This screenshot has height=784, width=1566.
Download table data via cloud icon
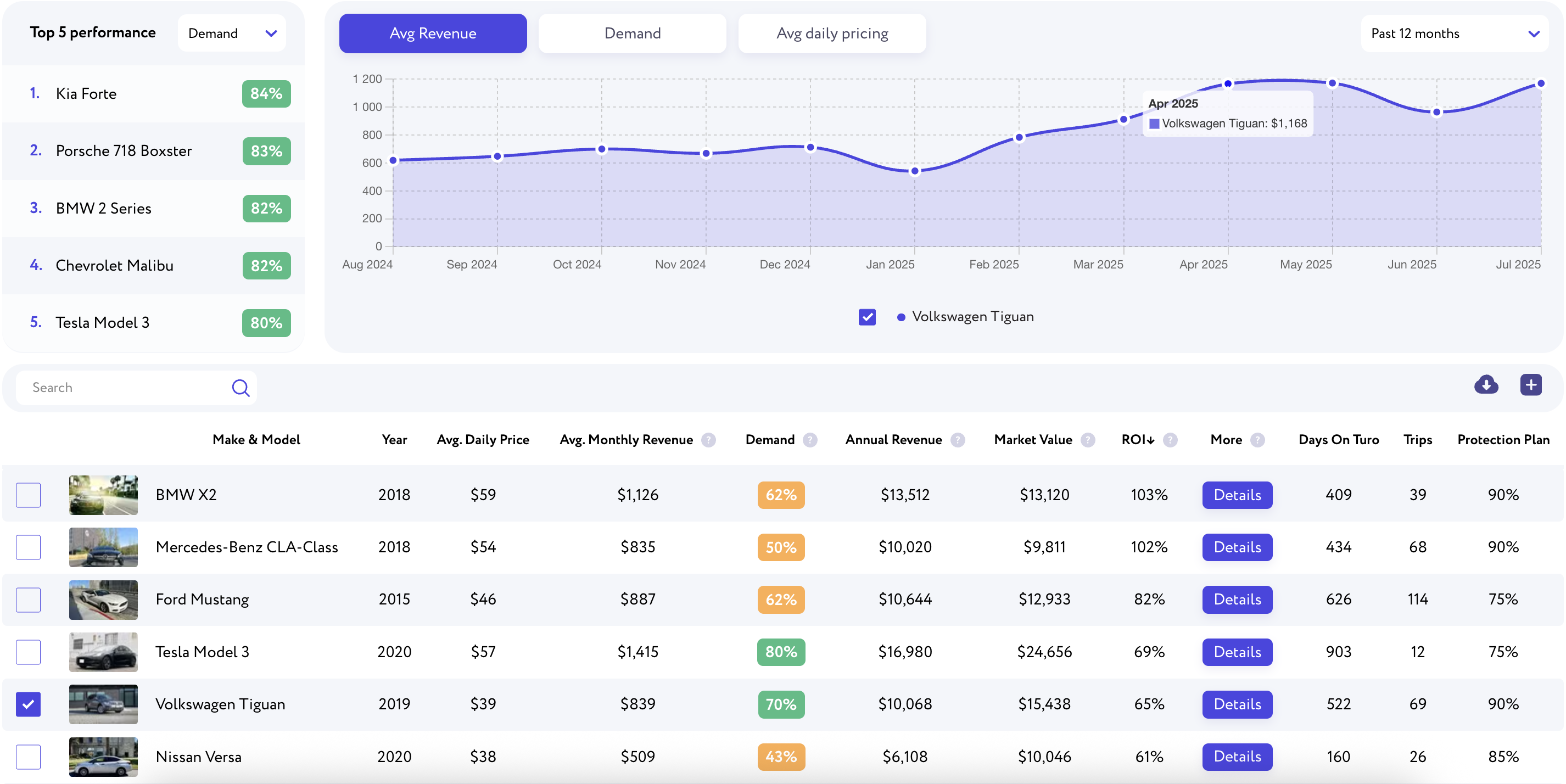(1486, 385)
